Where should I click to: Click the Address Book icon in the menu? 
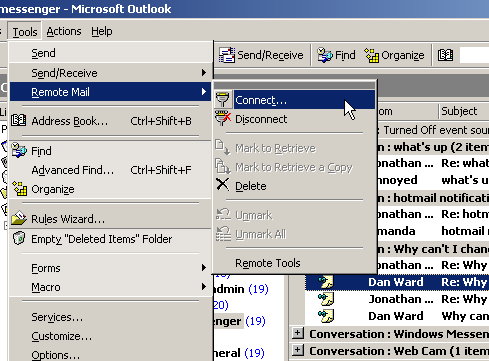point(19,120)
